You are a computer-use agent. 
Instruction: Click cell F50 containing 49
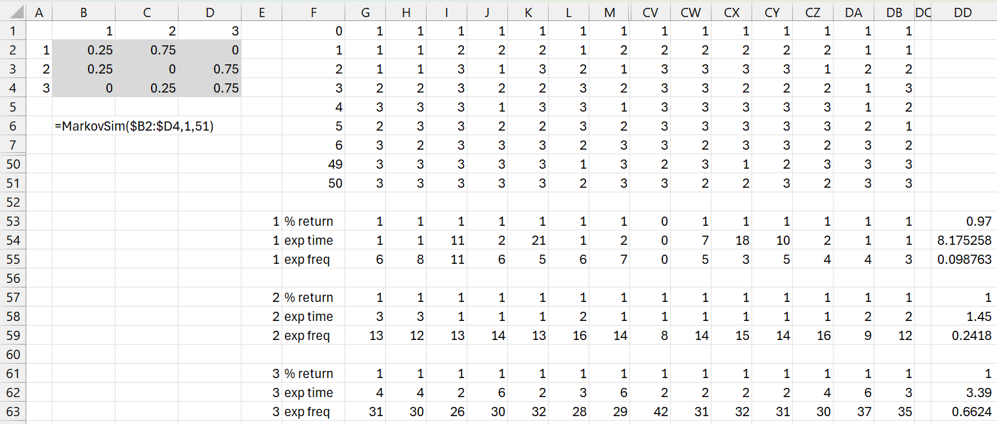click(x=312, y=165)
